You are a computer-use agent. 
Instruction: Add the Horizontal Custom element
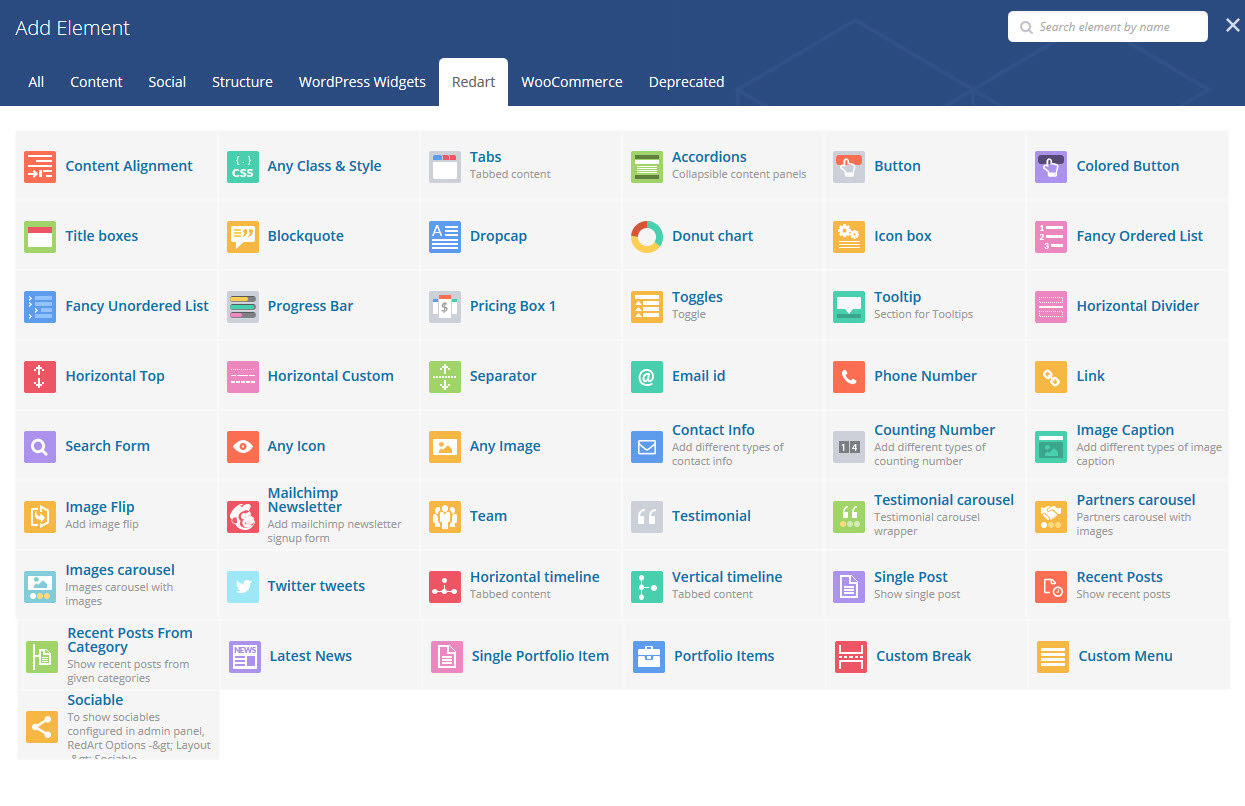click(x=319, y=377)
